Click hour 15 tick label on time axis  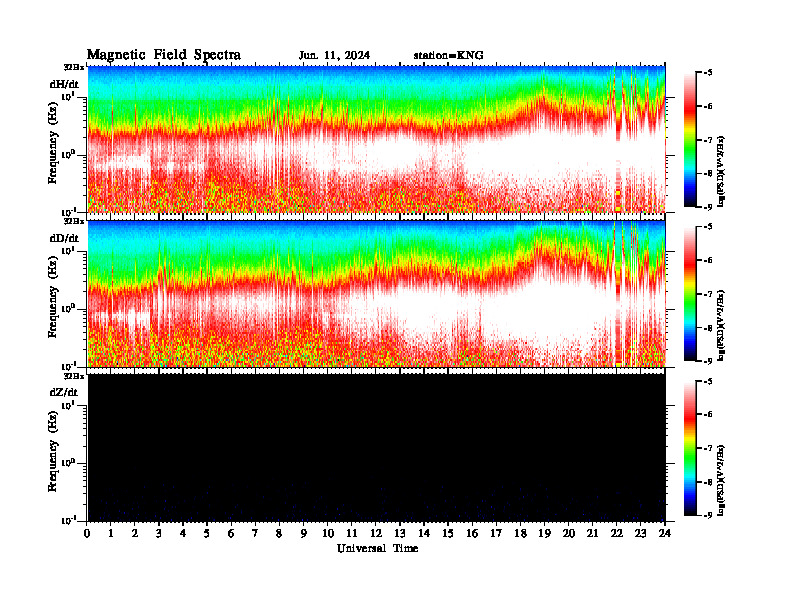pyautogui.click(x=448, y=534)
